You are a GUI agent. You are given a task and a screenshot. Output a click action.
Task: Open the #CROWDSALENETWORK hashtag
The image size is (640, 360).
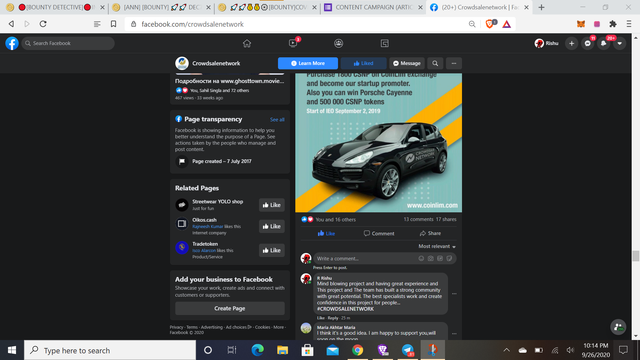tap(345, 309)
